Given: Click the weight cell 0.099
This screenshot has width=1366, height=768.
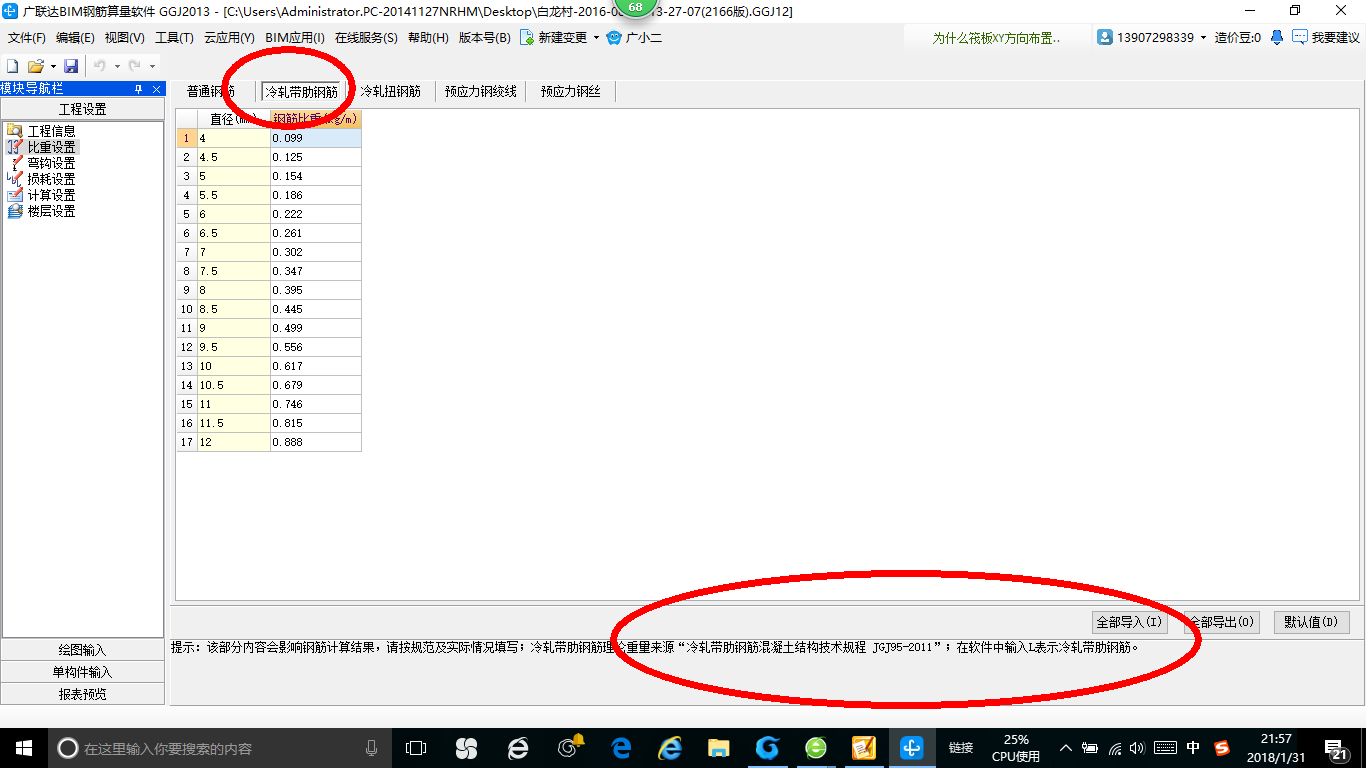Looking at the screenshot, I should tap(315, 138).
